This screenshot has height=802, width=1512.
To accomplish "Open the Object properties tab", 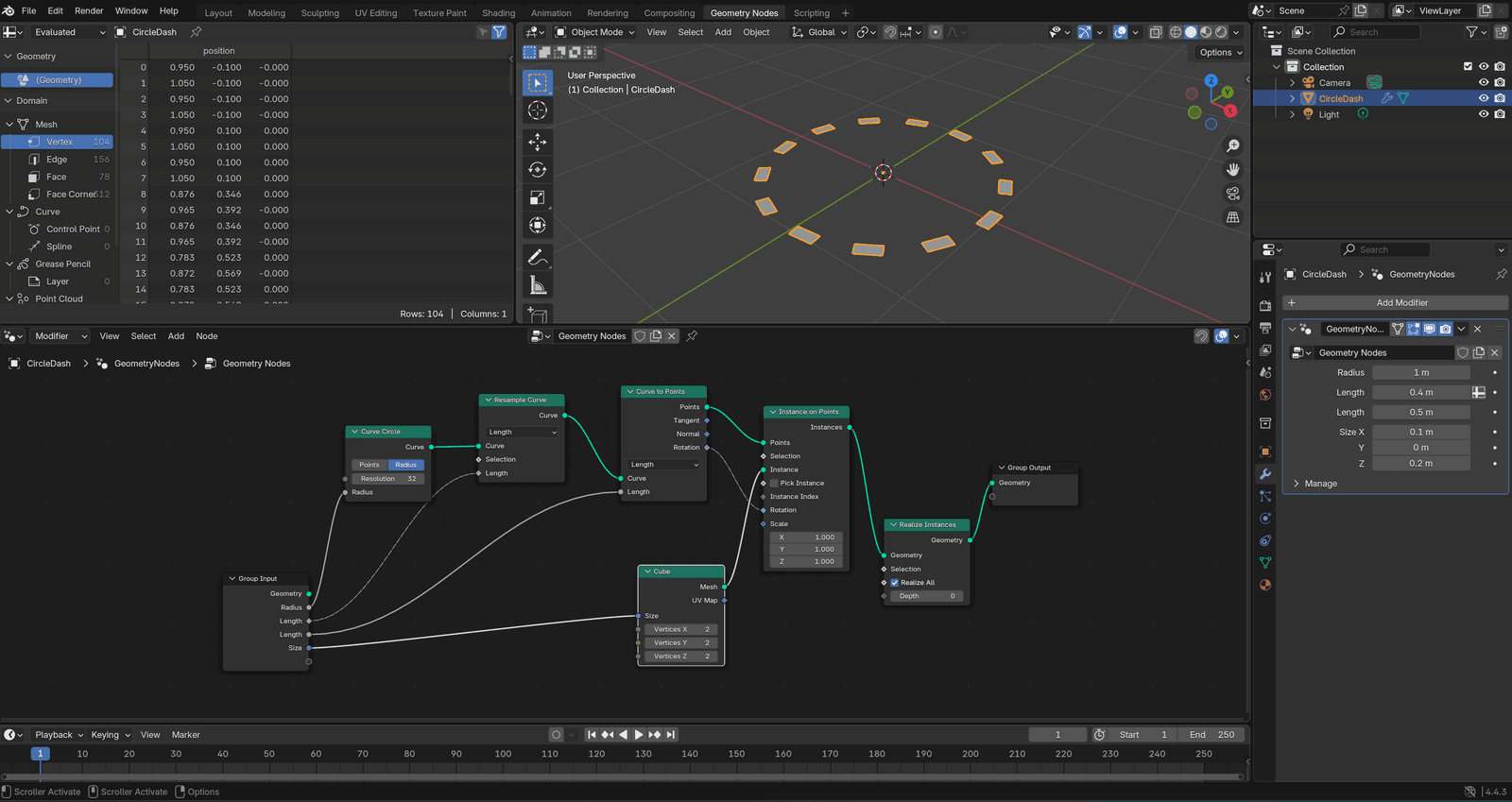I will click(x=1265, y=452).
